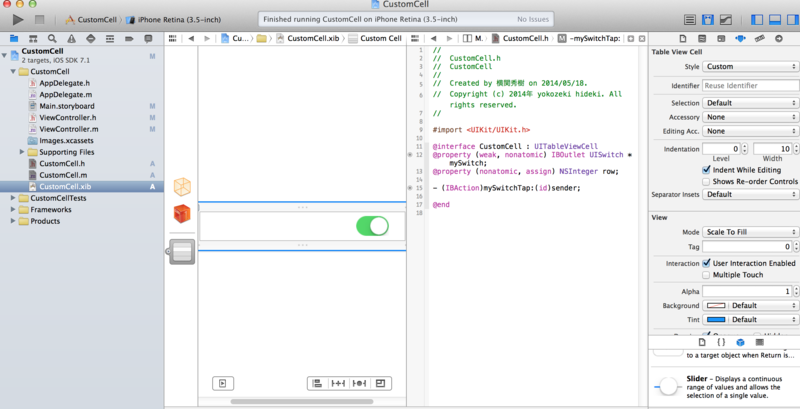
Task: Open Tint color Default picker
Action: click(x=751, y=319)
